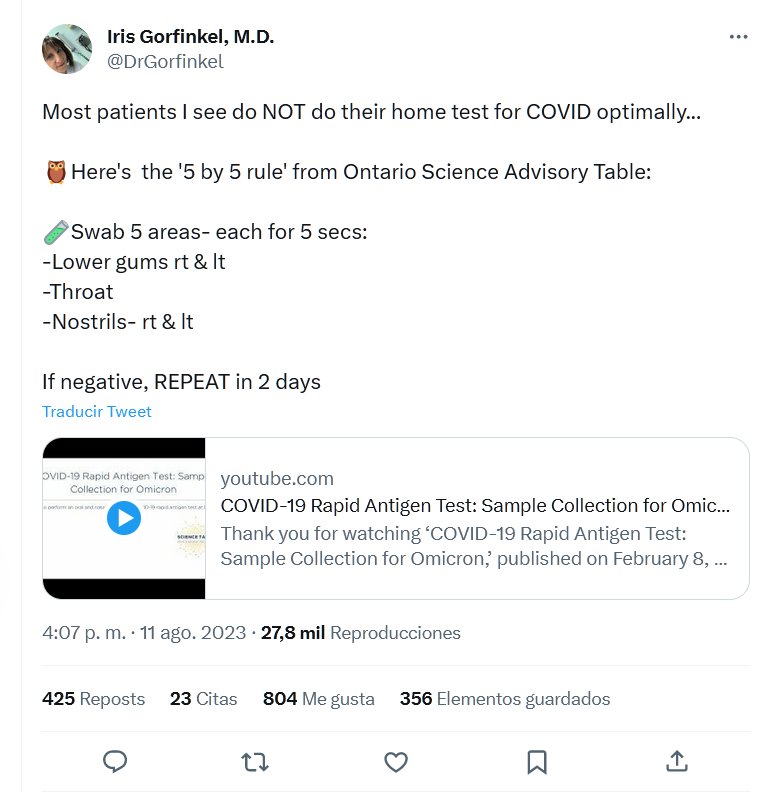The height and width of the screenshot is (792, 770).
Task: Like the tweet with the heart icon
Action: click(396, 762)
